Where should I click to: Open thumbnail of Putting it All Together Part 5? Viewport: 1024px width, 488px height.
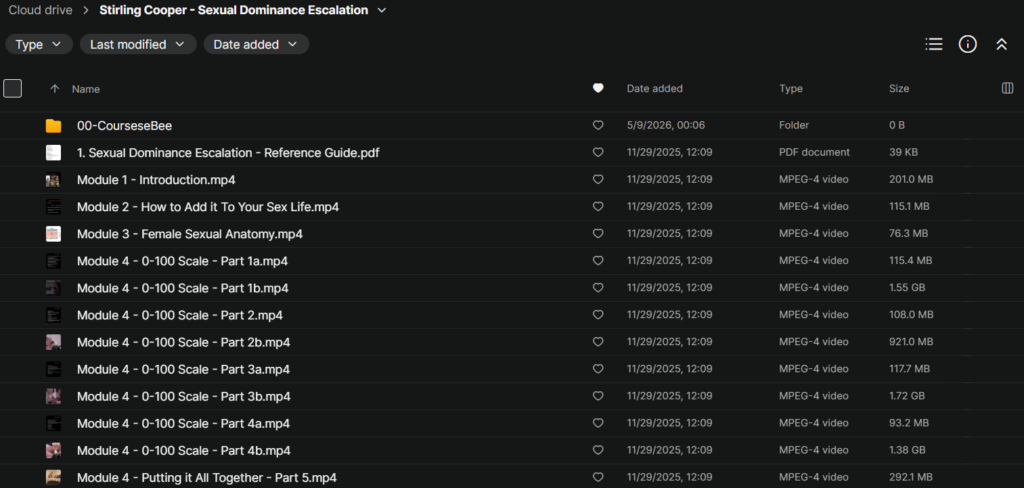[54, 478]
